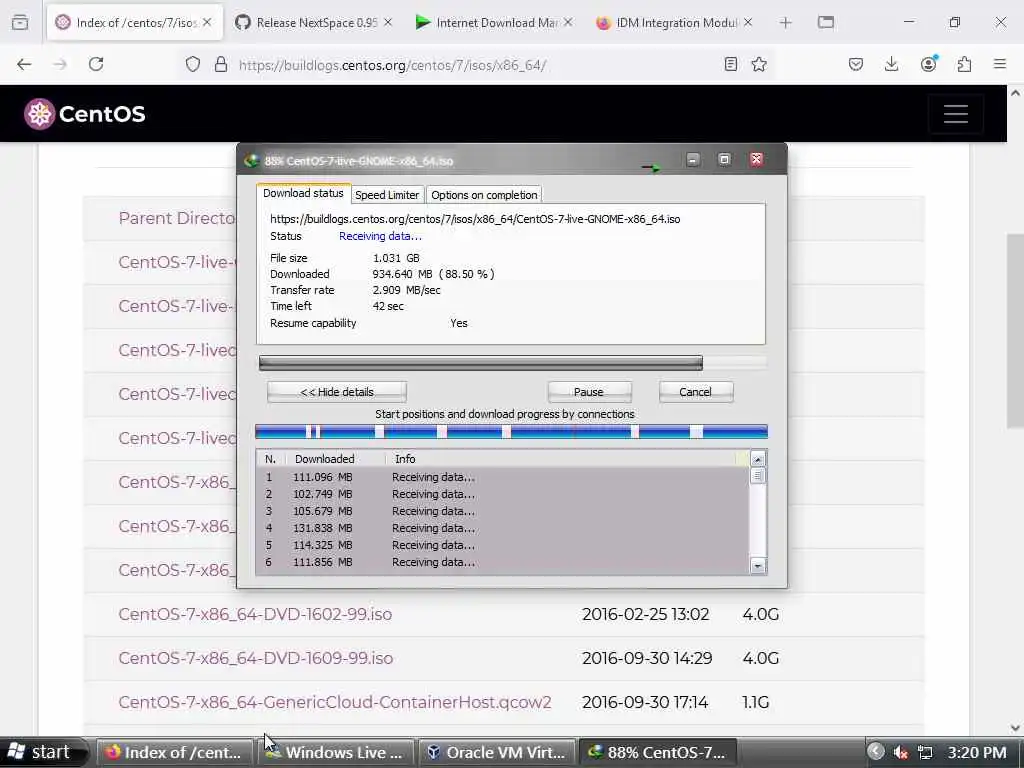
Task: Open CentOS site navigation hamburger menu
Action: [x=955, y=114]
